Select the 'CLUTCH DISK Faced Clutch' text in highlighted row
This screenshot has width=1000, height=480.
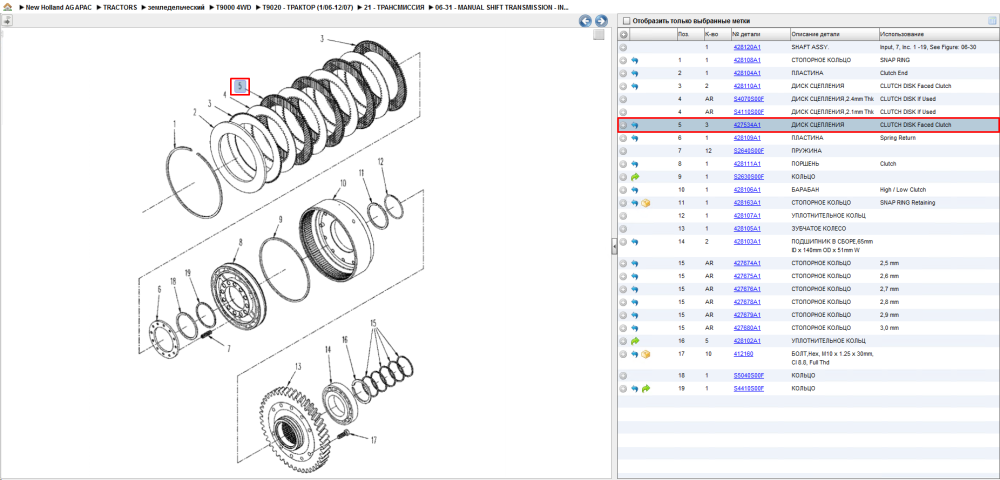pos(915,125)
